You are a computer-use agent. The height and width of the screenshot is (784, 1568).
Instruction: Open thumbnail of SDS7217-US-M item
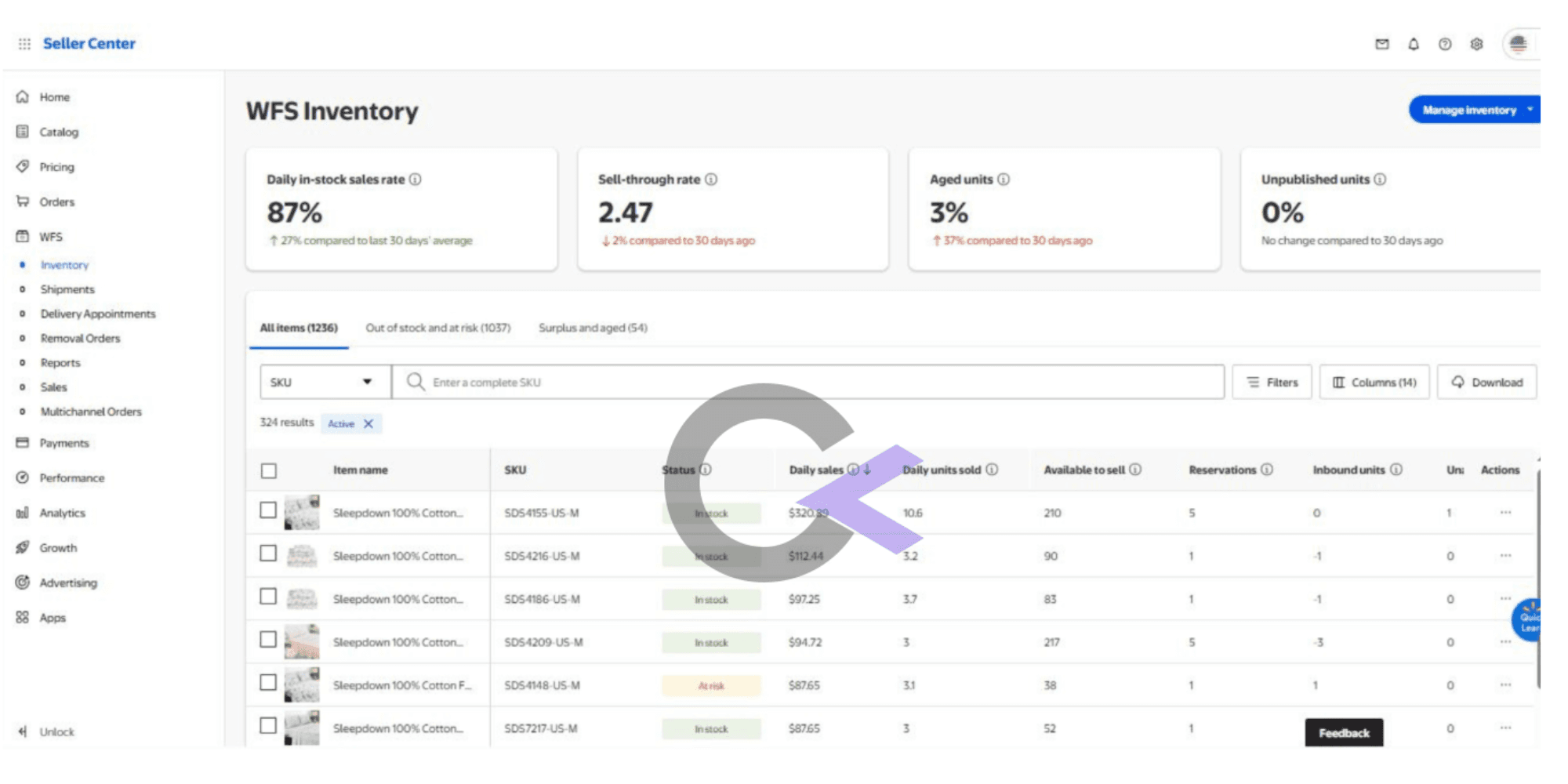302,728
